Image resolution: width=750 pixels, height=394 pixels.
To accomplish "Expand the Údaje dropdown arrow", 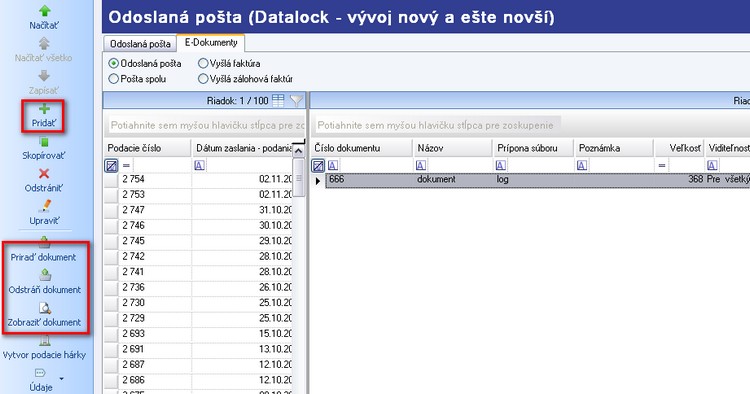I will 61,379.
